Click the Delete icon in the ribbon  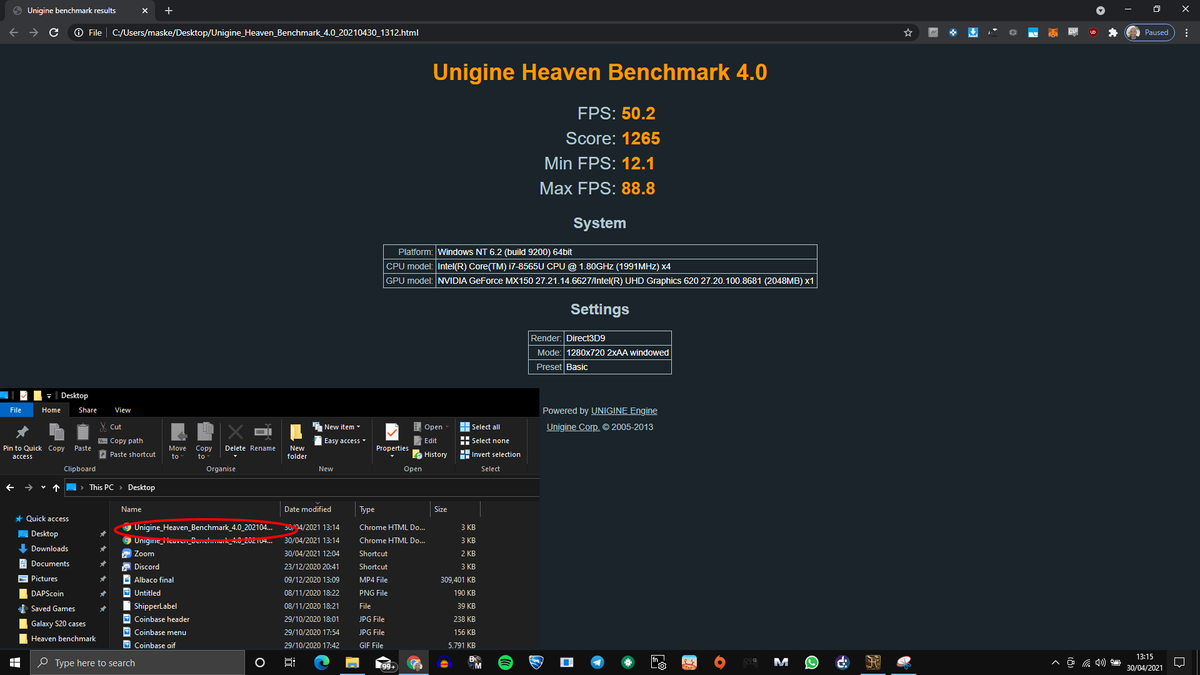(234, 435)
